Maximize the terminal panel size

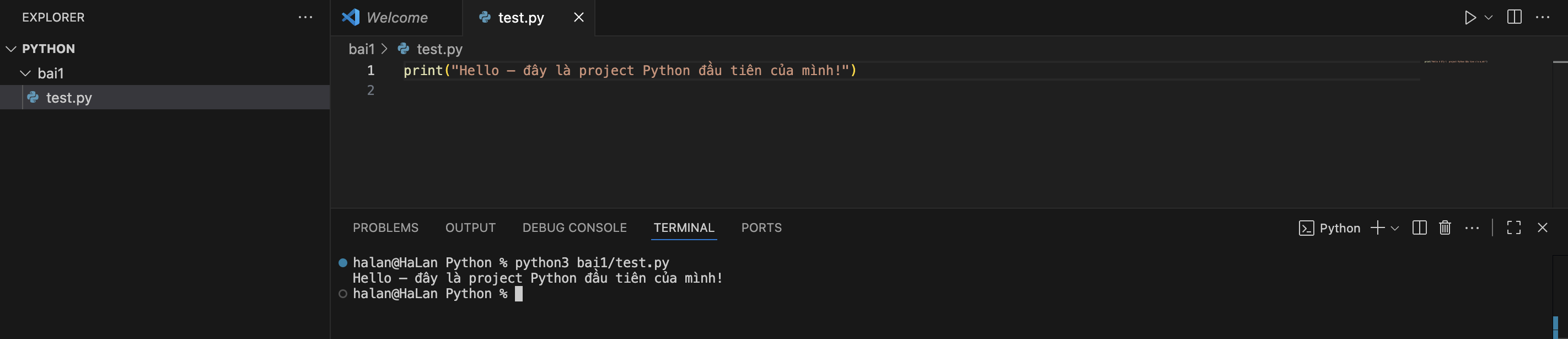[1513, 228]
